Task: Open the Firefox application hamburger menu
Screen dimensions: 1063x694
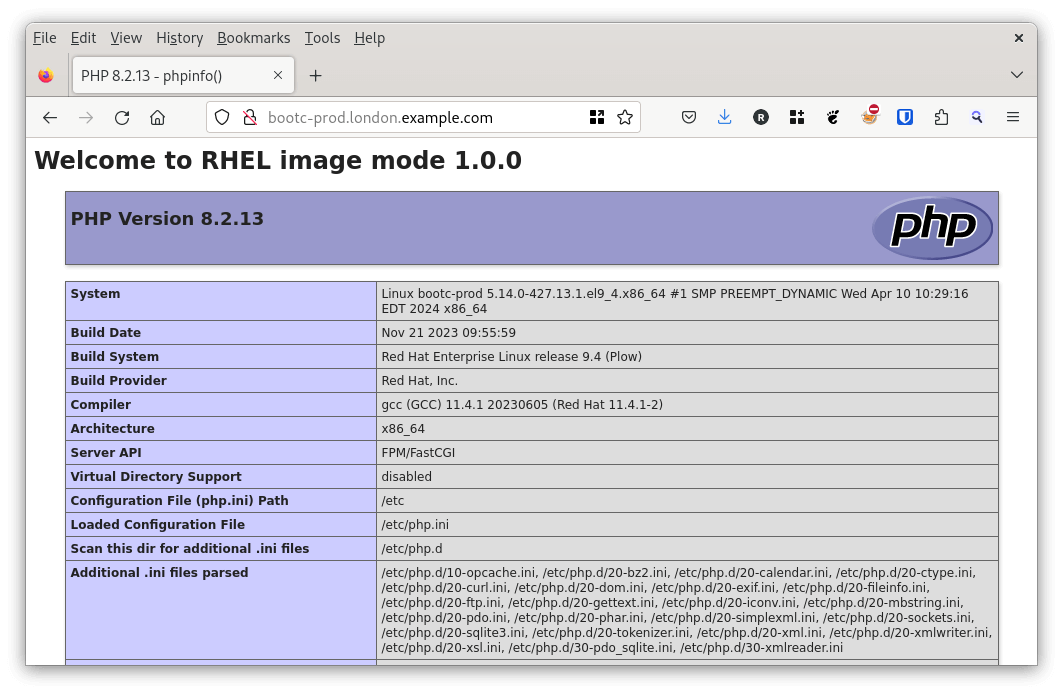Action: click(x=1013, y=117)
